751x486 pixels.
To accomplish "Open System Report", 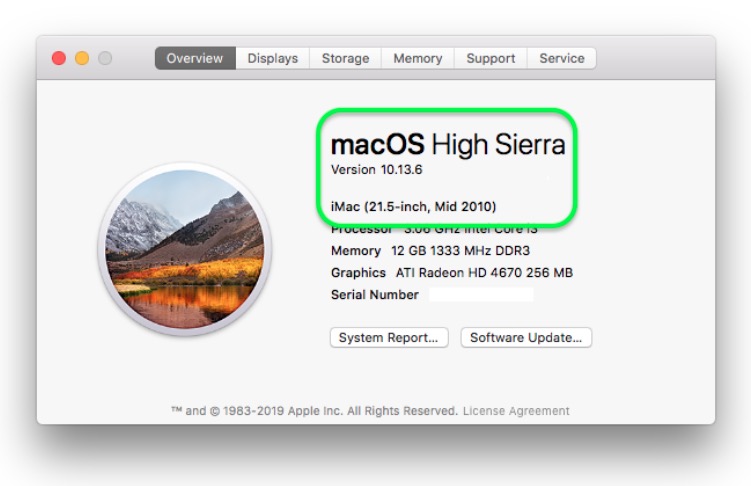I will pyautogui.click(x=389, y=338).
